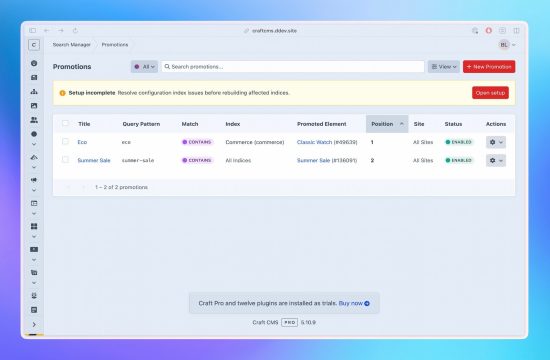The image size is (550, 360).
Task: Click the Buy now link
Action: pyautogui.click(x=350, y=303)
